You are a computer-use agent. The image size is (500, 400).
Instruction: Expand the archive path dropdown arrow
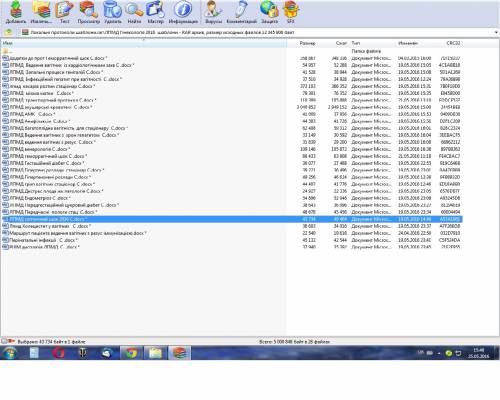click(x=496, y=32)
